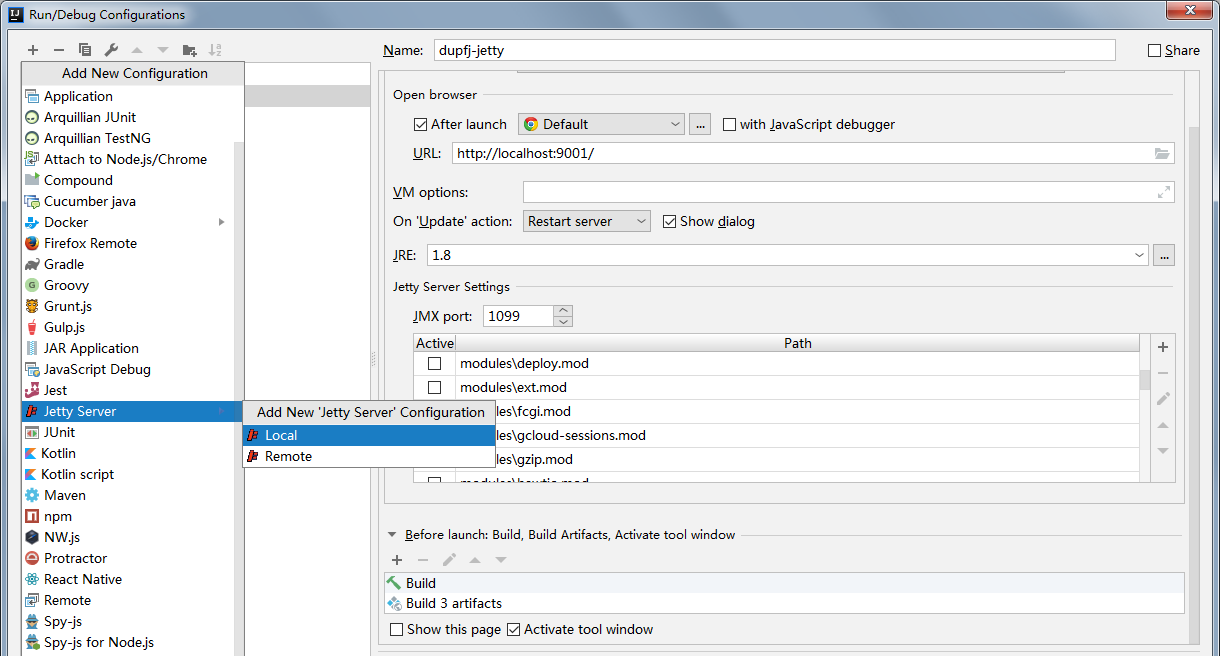Open the edit defaults wrench icon
The width and height of the screenshot is (1220, 656).
(111, 50)
